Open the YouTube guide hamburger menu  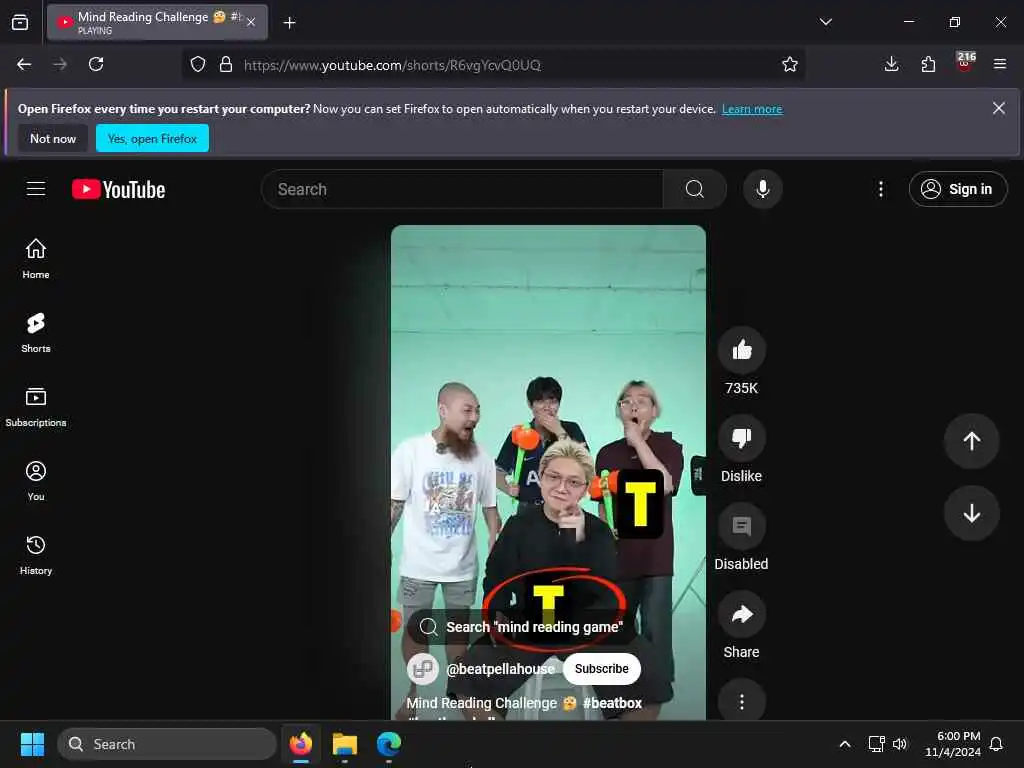pyautogui.click(x=36, y=189)
